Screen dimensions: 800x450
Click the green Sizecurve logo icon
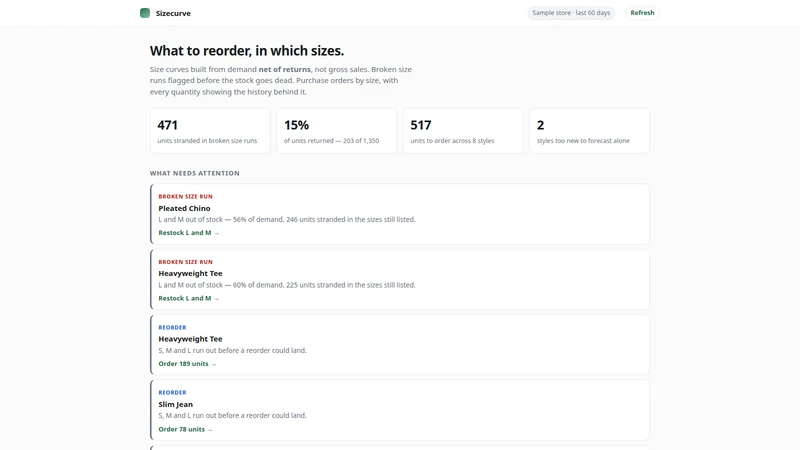(145, 13)
